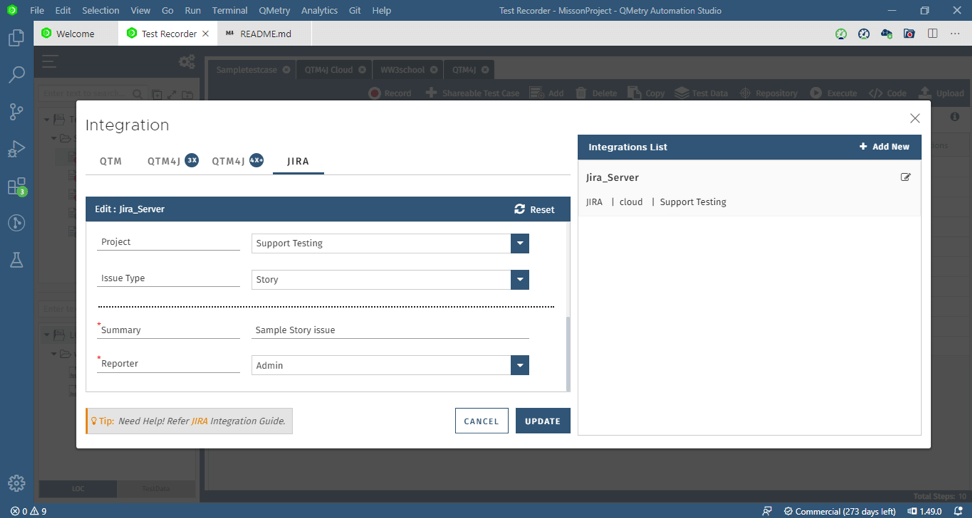972x518 pixels.
Task: Toggle the hamburger menu in recorder panel
Action: [50, 61]
